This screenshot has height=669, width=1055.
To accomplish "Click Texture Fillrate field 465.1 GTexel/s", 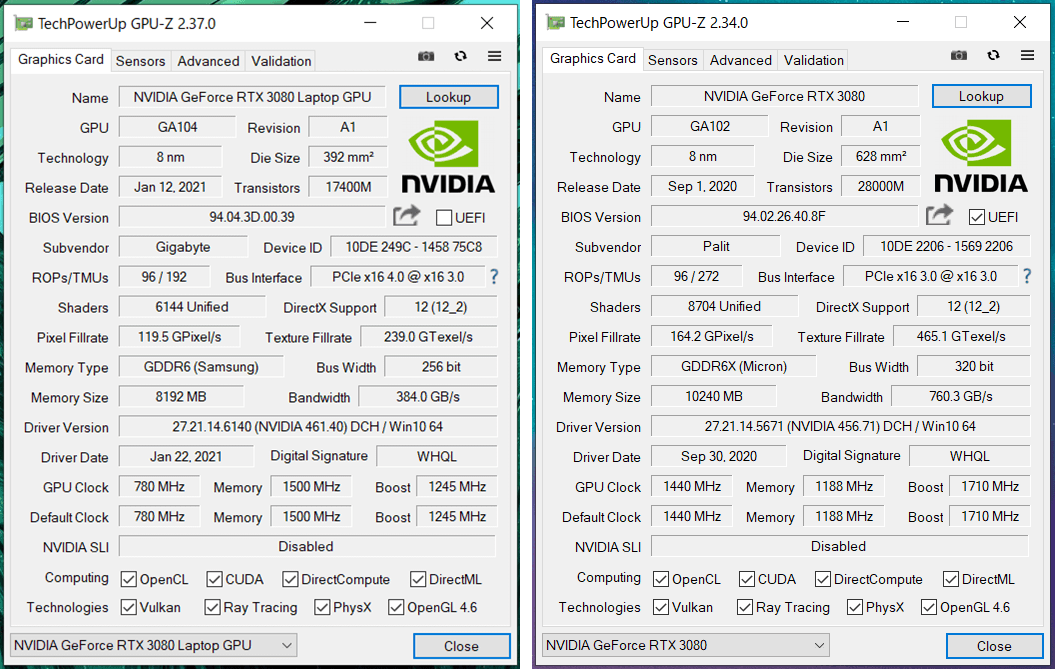I will [961, 337].
